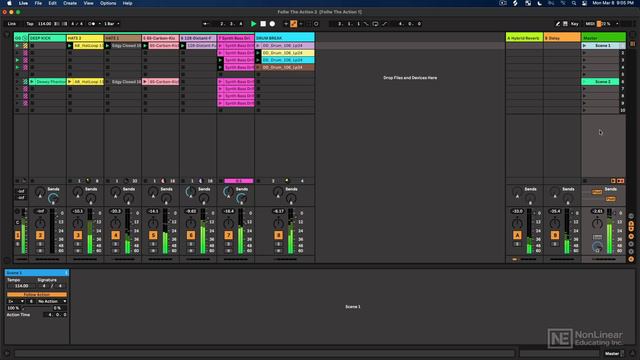Screen dimensions: 640x360
Task: Launch HATS 2 clip AM_HatLoop in first row
Action: [70, 46]
